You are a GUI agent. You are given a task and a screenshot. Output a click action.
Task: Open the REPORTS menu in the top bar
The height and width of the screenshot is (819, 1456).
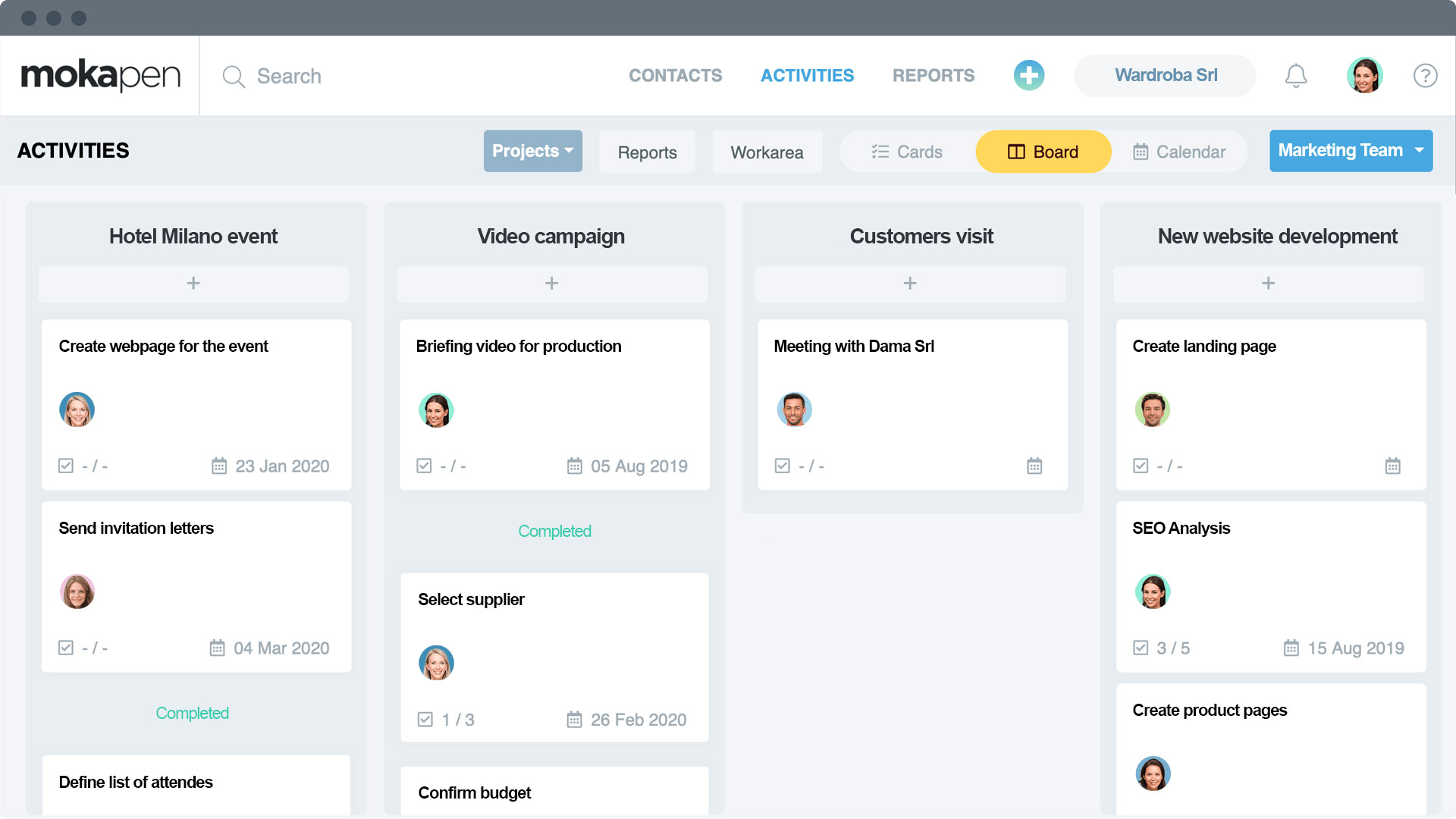[x=934, y=76]
